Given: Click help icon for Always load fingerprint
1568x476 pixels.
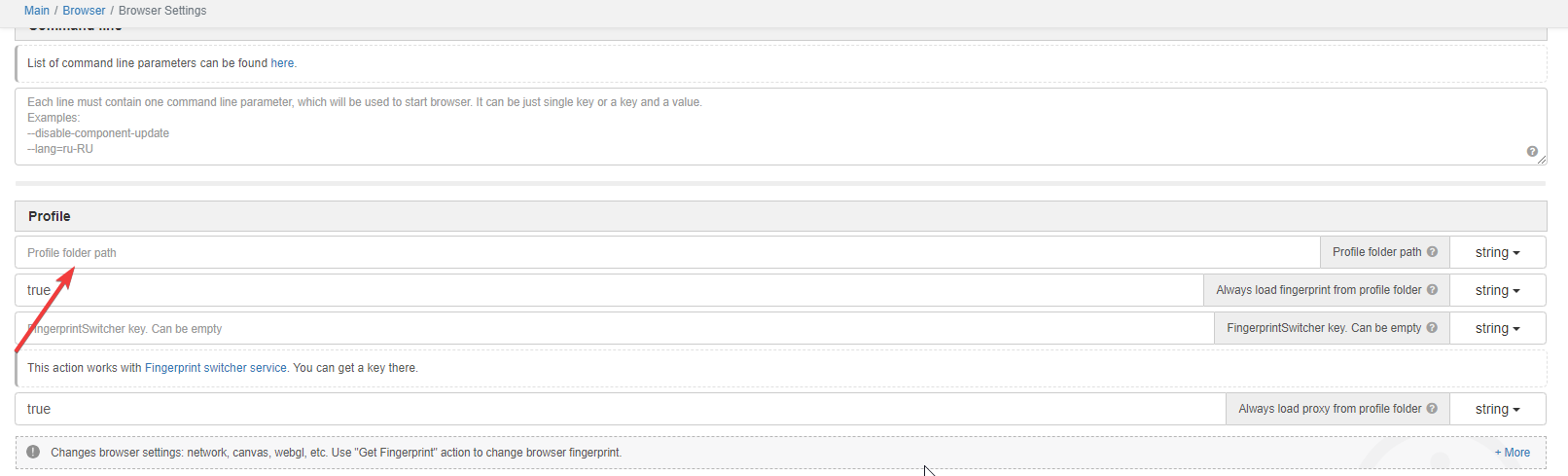Looking at the screenshot, I should [1432, 290].
